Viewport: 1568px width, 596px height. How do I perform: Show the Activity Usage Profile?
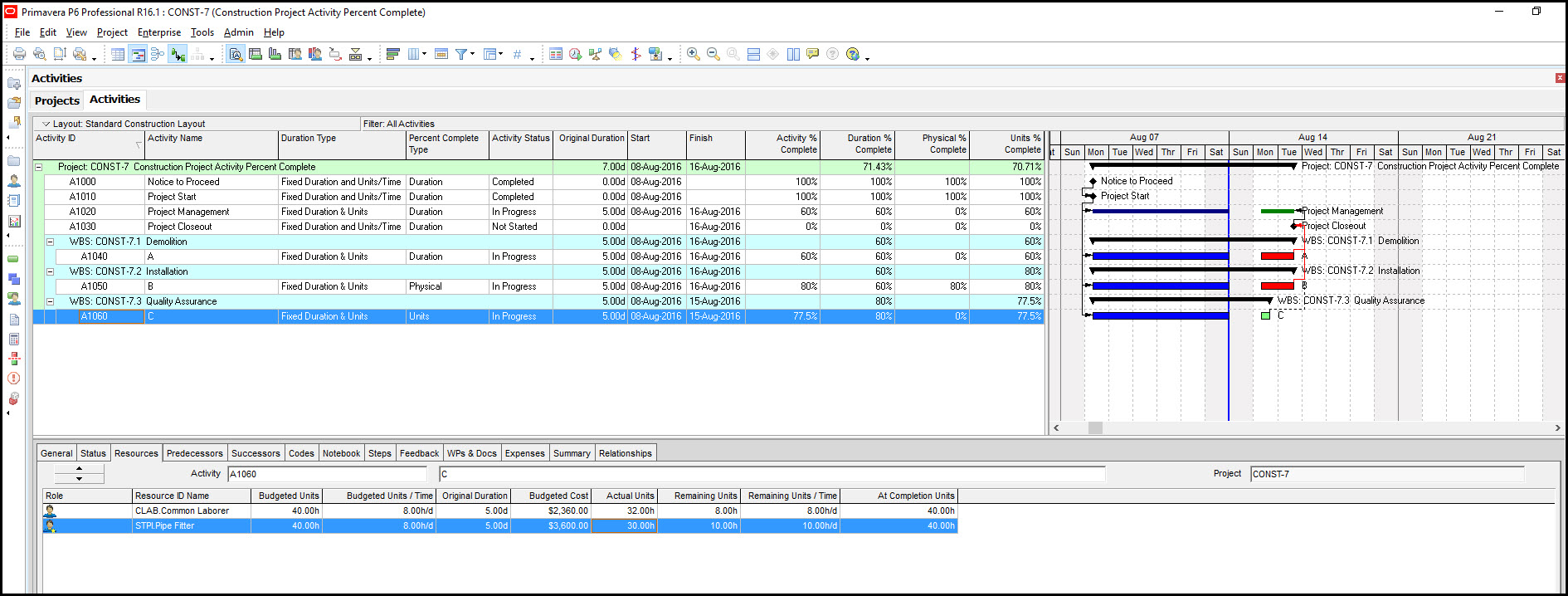pos(275,54)
